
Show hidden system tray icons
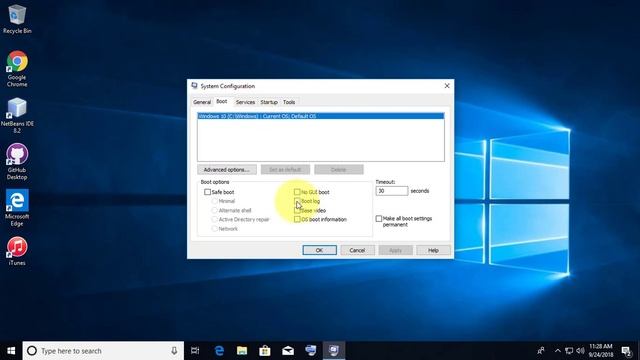pyautogui.click(x=558, y=351)
